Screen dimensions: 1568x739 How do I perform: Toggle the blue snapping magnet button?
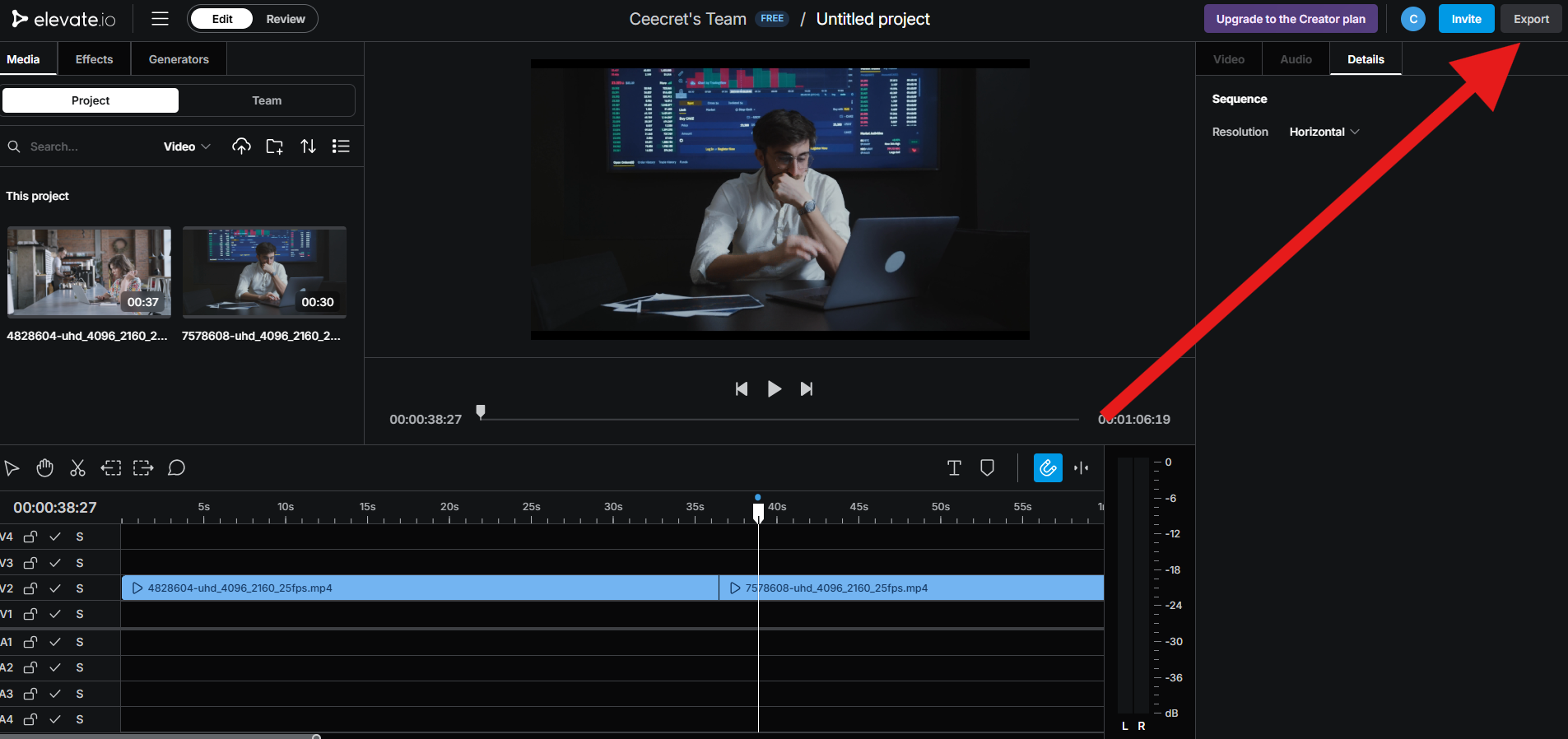(1048, 468)
